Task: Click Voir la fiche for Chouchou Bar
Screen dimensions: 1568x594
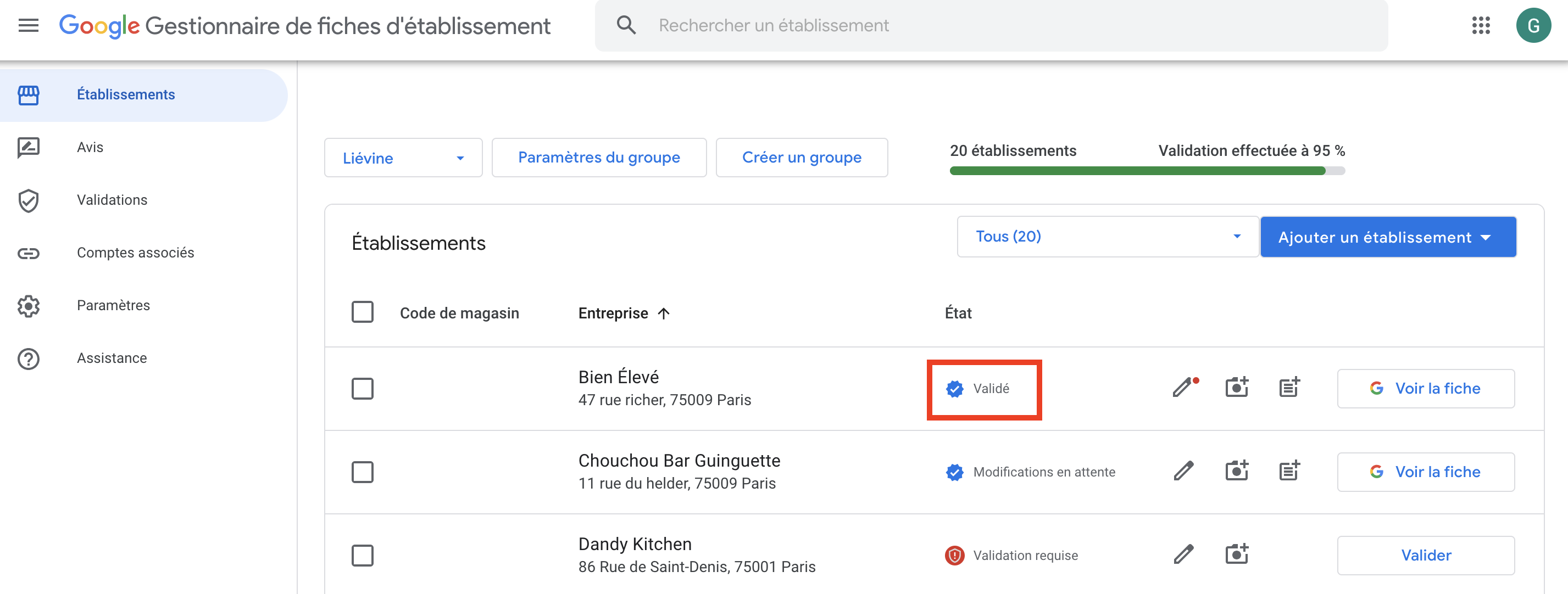Action: point(1426,472)
